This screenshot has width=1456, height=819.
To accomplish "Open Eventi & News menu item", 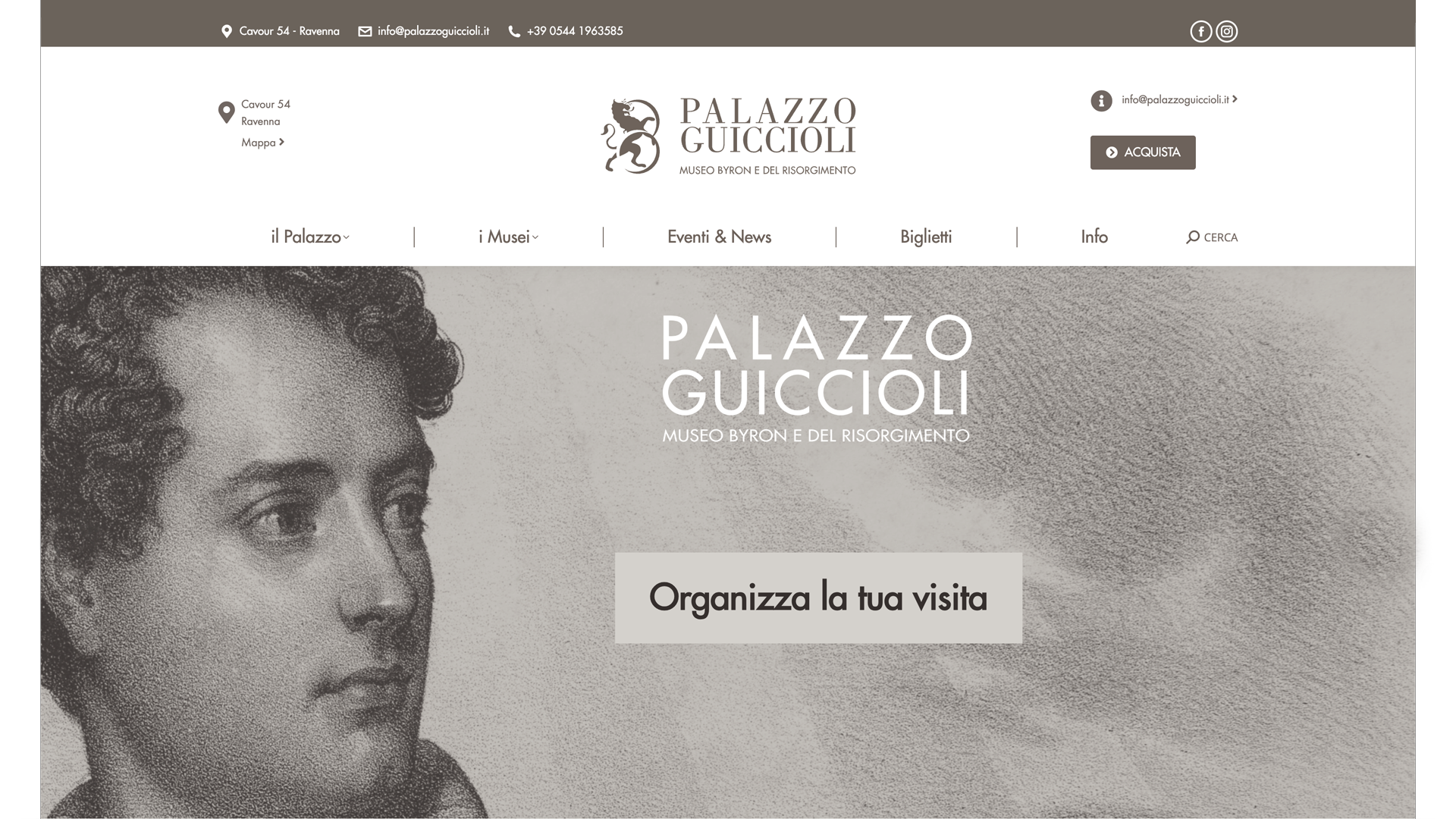I will click(x=719, y=237).
